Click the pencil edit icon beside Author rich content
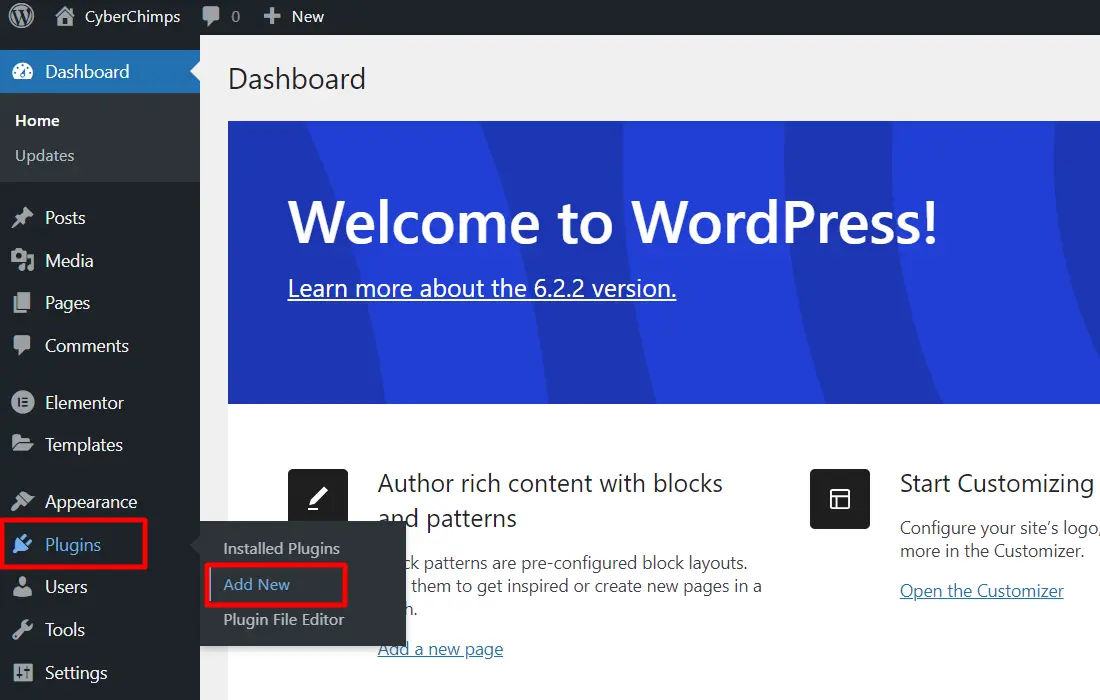Image resolution: width=1100 pixels, height=700 pixels. [x=318, y=499]
